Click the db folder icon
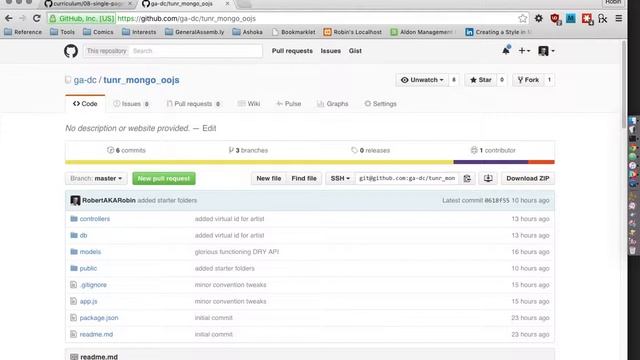 point(74,235)
